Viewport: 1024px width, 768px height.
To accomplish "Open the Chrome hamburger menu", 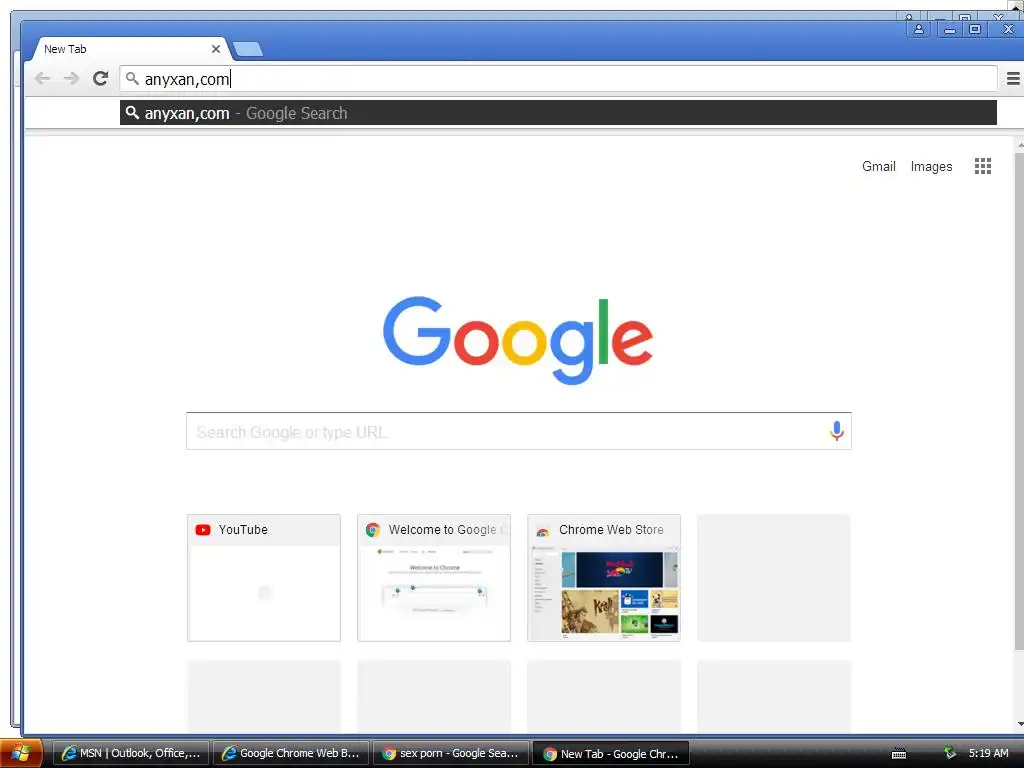I will tap(1013, 79).
